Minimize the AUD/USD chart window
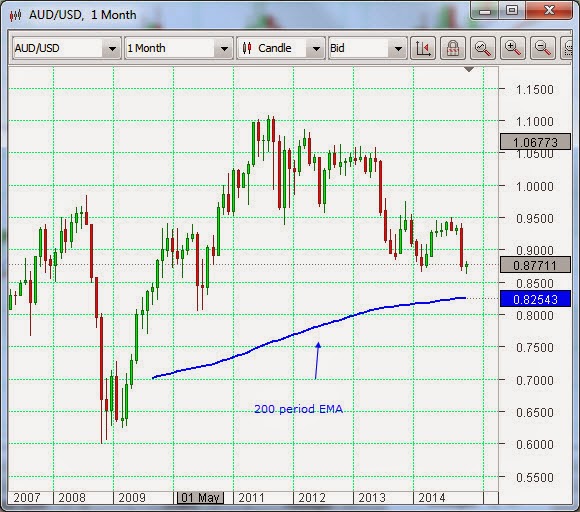580x512 pixels. coord(484,11)
